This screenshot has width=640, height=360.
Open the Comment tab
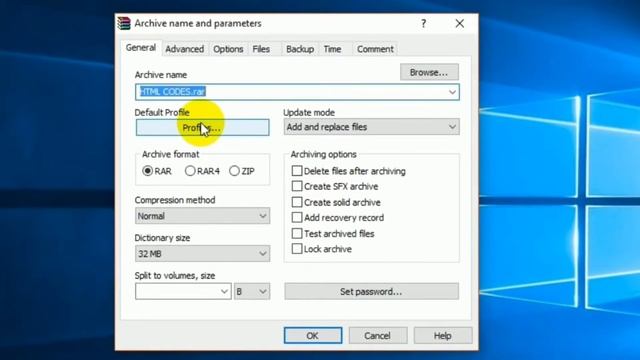(375, 49)
